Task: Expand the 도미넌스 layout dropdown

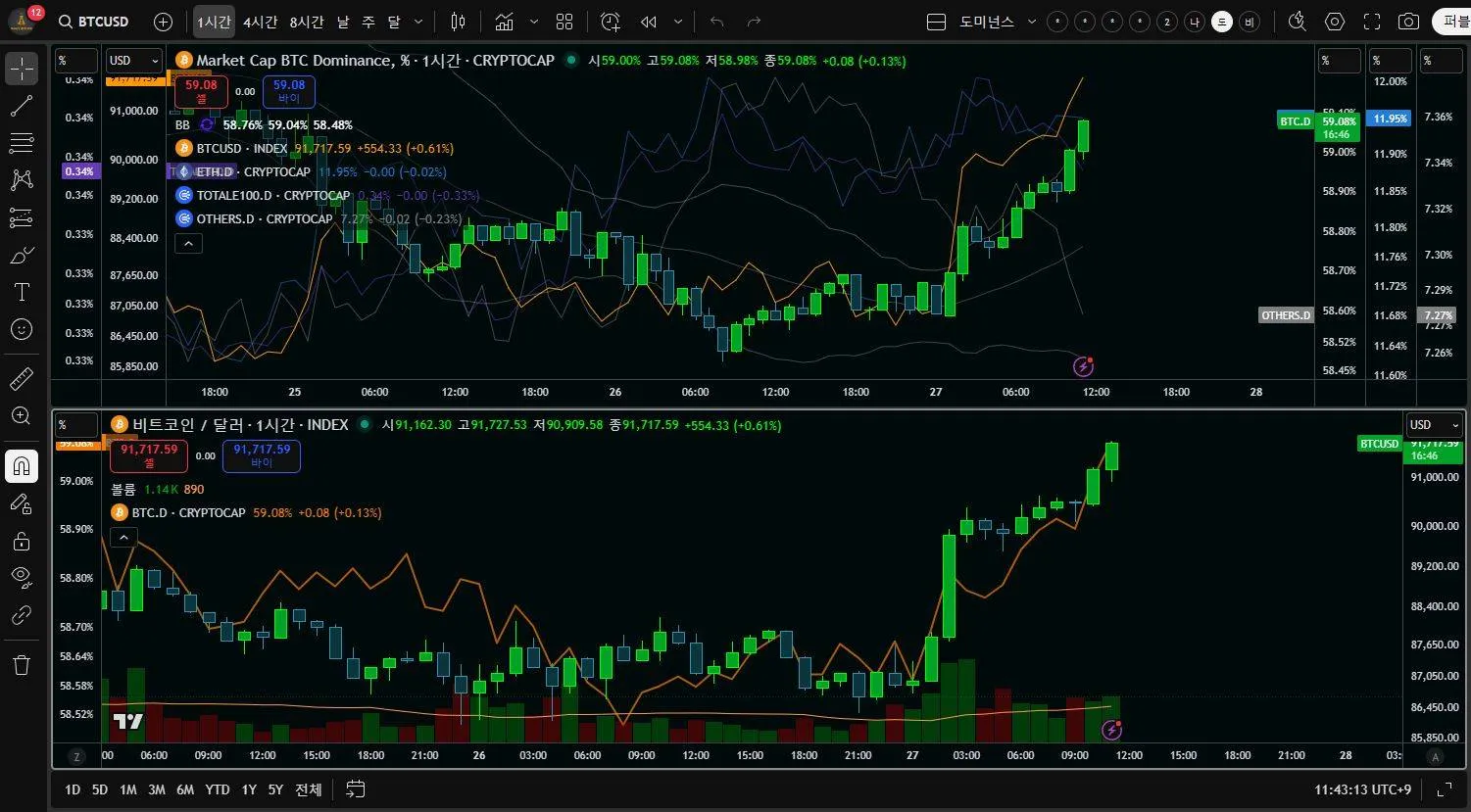Action: pyautogui.click(x=1033, y=22)
